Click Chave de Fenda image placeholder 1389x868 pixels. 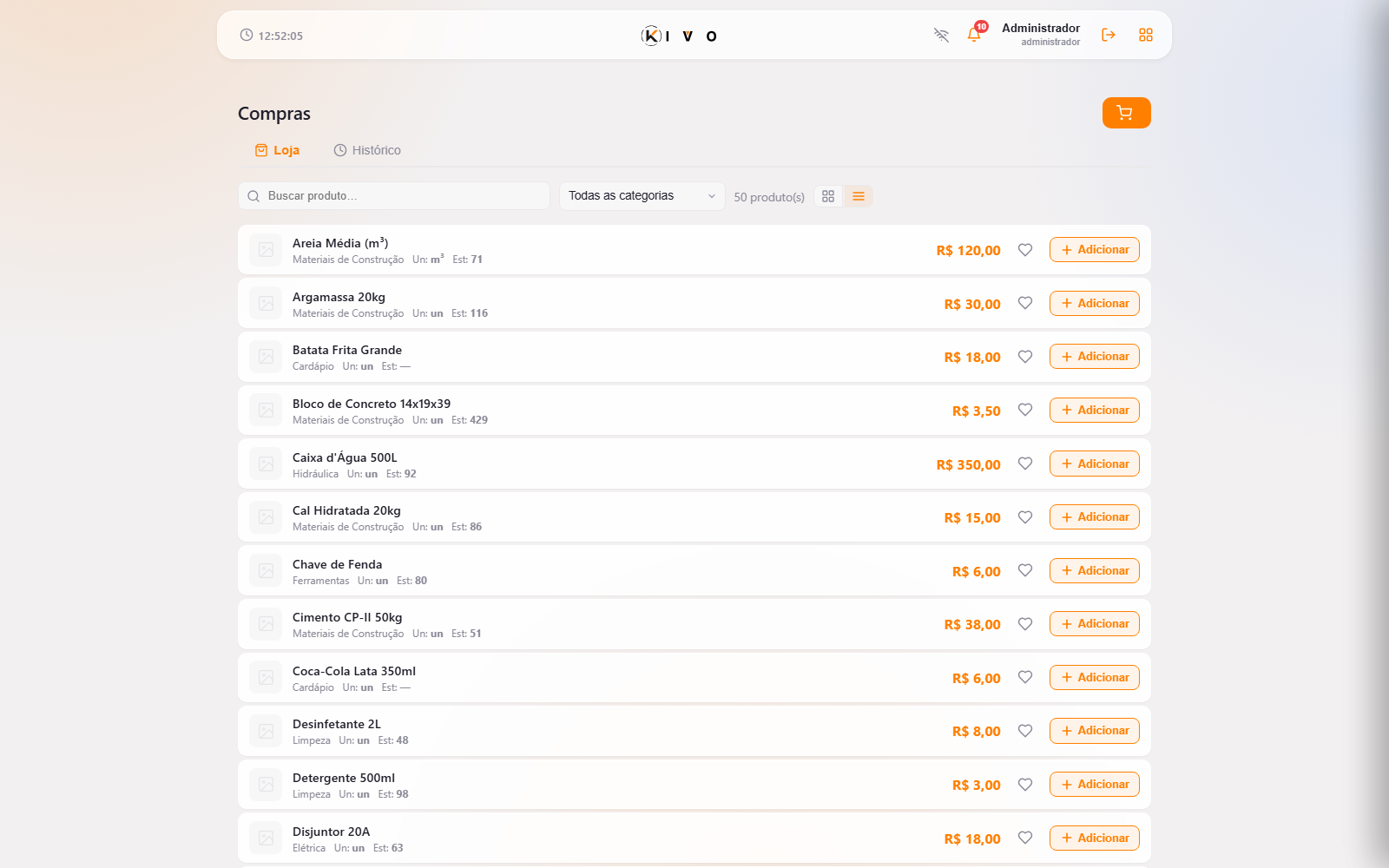(266, 570)
